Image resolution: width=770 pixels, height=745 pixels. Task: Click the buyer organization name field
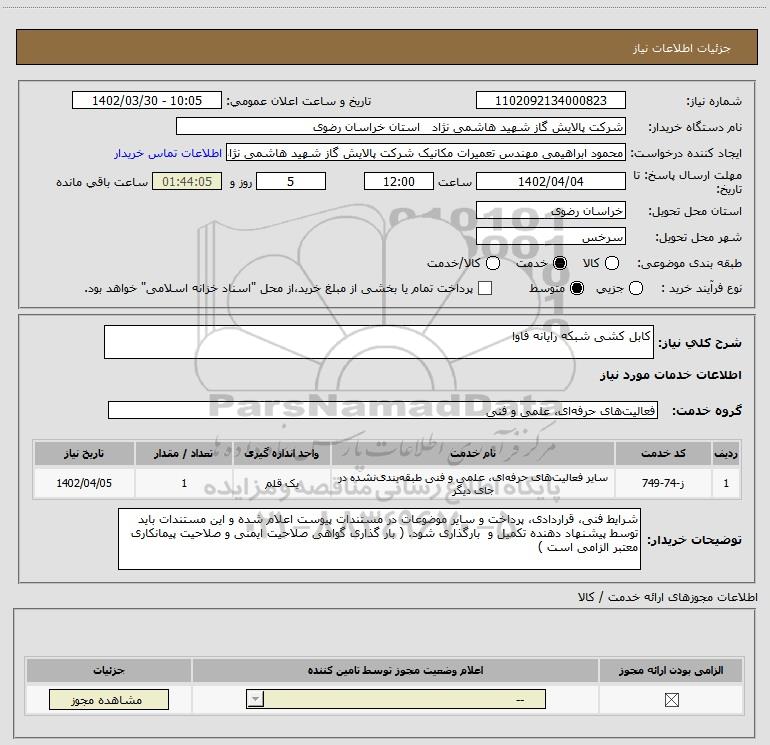pos(401,127)
